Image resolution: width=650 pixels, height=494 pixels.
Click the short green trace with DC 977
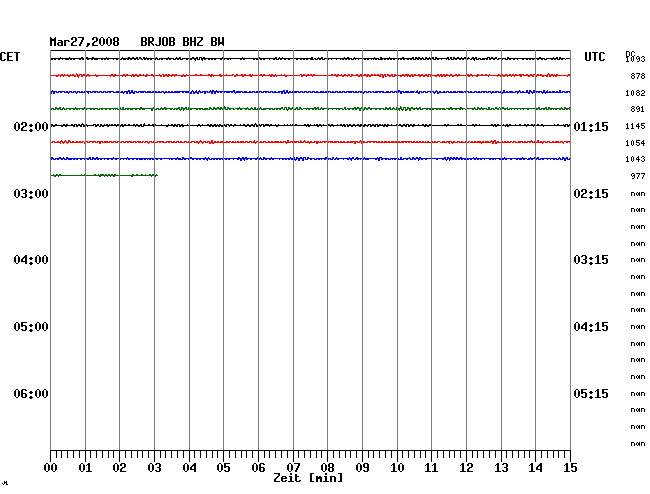[x=104, y=175]
